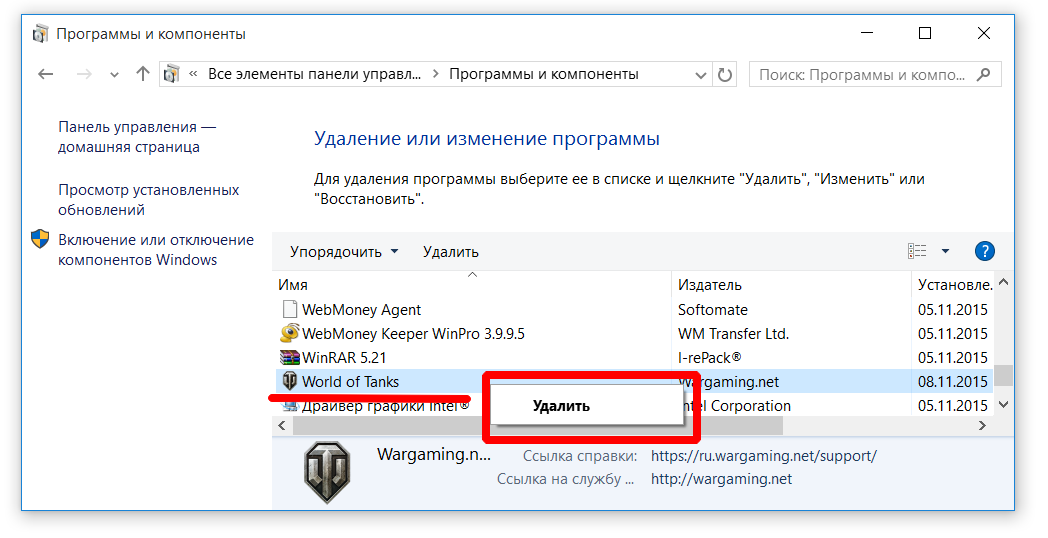Choose Удалить in the context menu

[561, 406]
